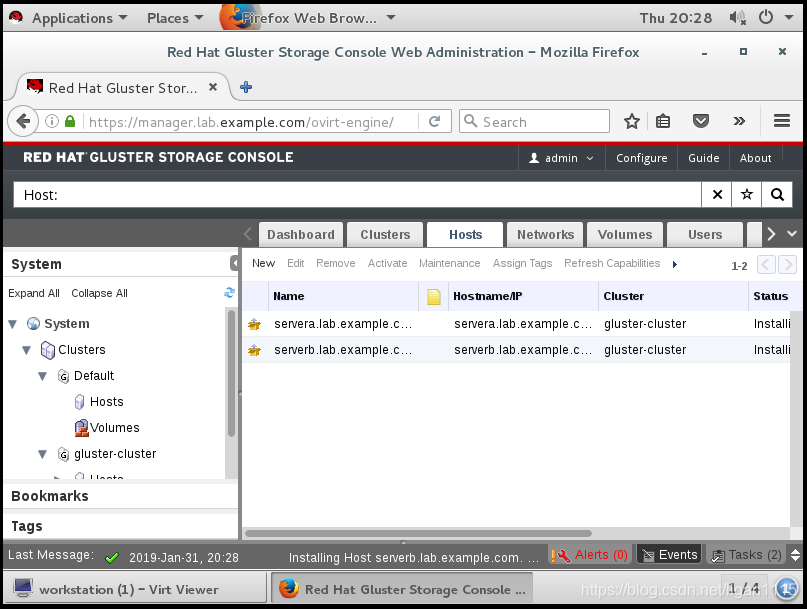This screenshot has height=609, width=807.
Task: Open system power menu icon
Action: point(766,18)
